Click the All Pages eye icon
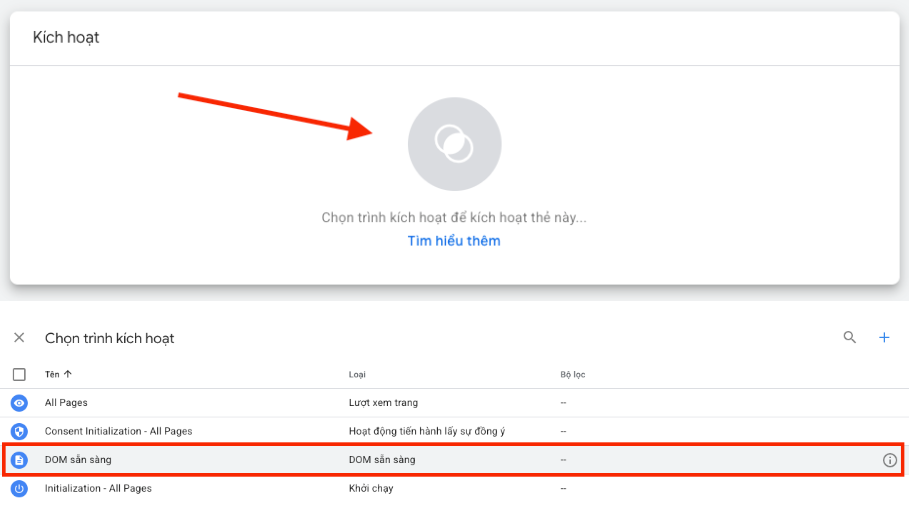 [19, 403]
